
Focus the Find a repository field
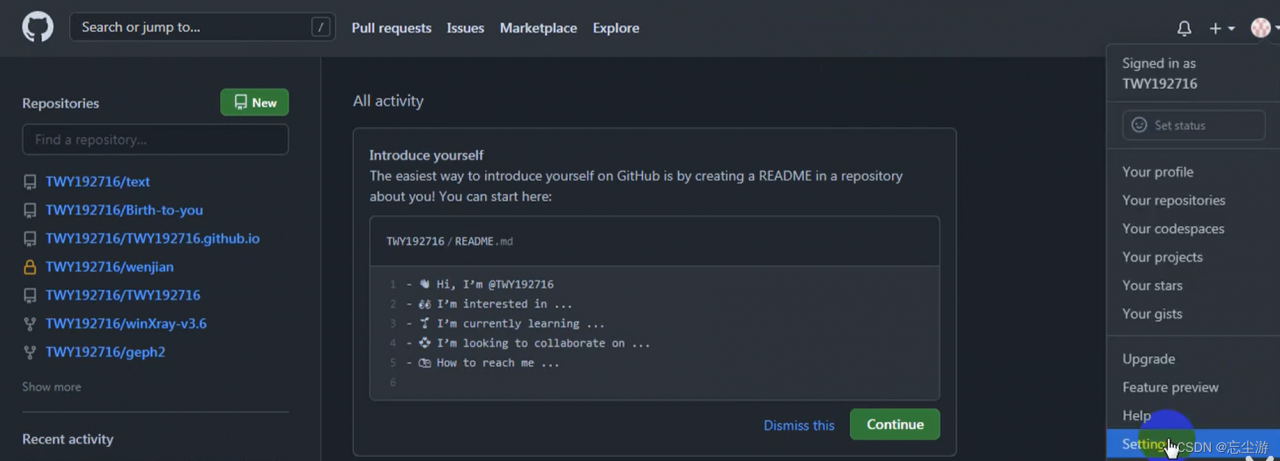pyautogui.click(x=155, y=140)
